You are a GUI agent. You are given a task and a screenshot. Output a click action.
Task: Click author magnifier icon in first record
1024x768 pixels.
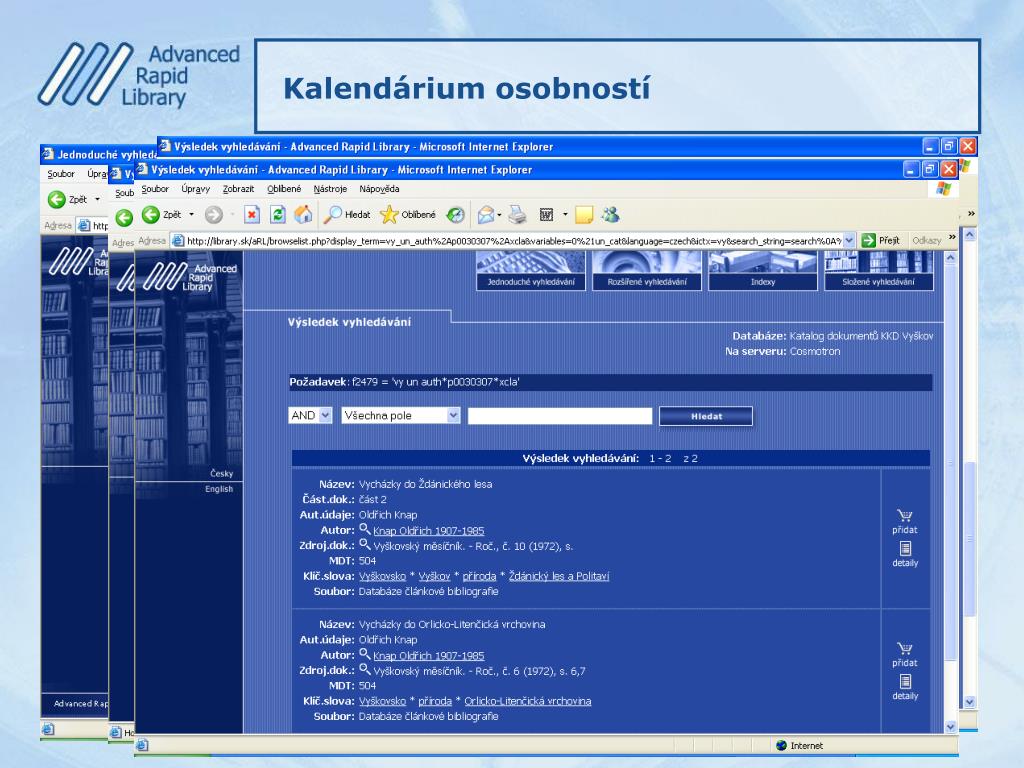pos(365,530)
